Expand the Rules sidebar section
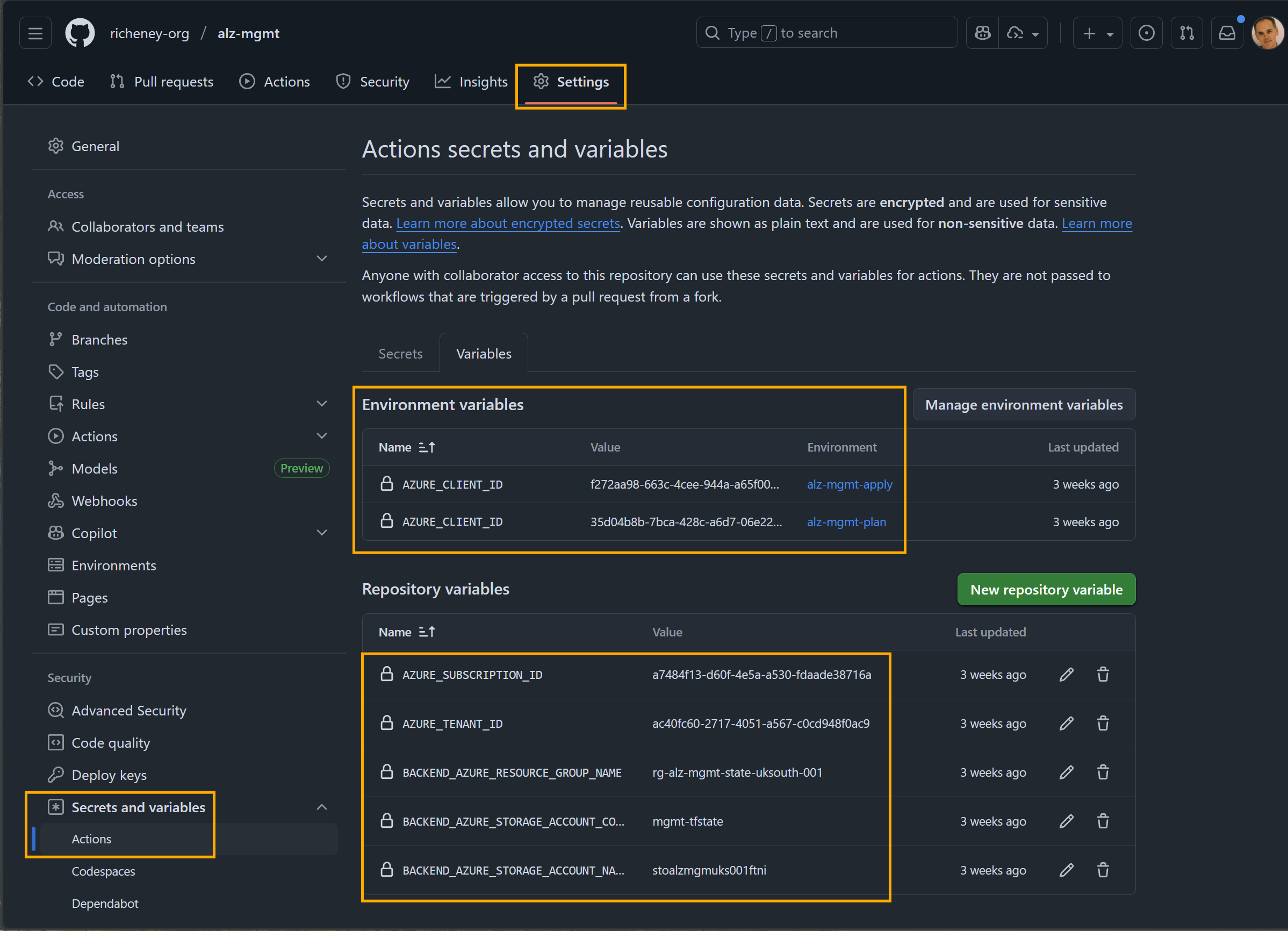 (322, 403)
